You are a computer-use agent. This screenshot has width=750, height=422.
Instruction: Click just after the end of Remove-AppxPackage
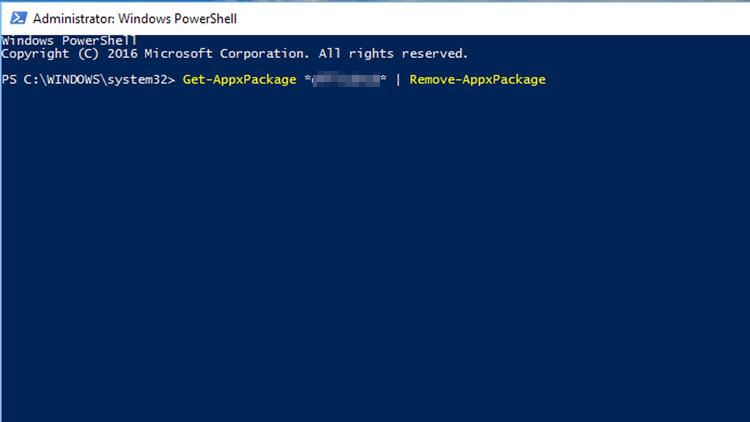click(x=551, y=79)
